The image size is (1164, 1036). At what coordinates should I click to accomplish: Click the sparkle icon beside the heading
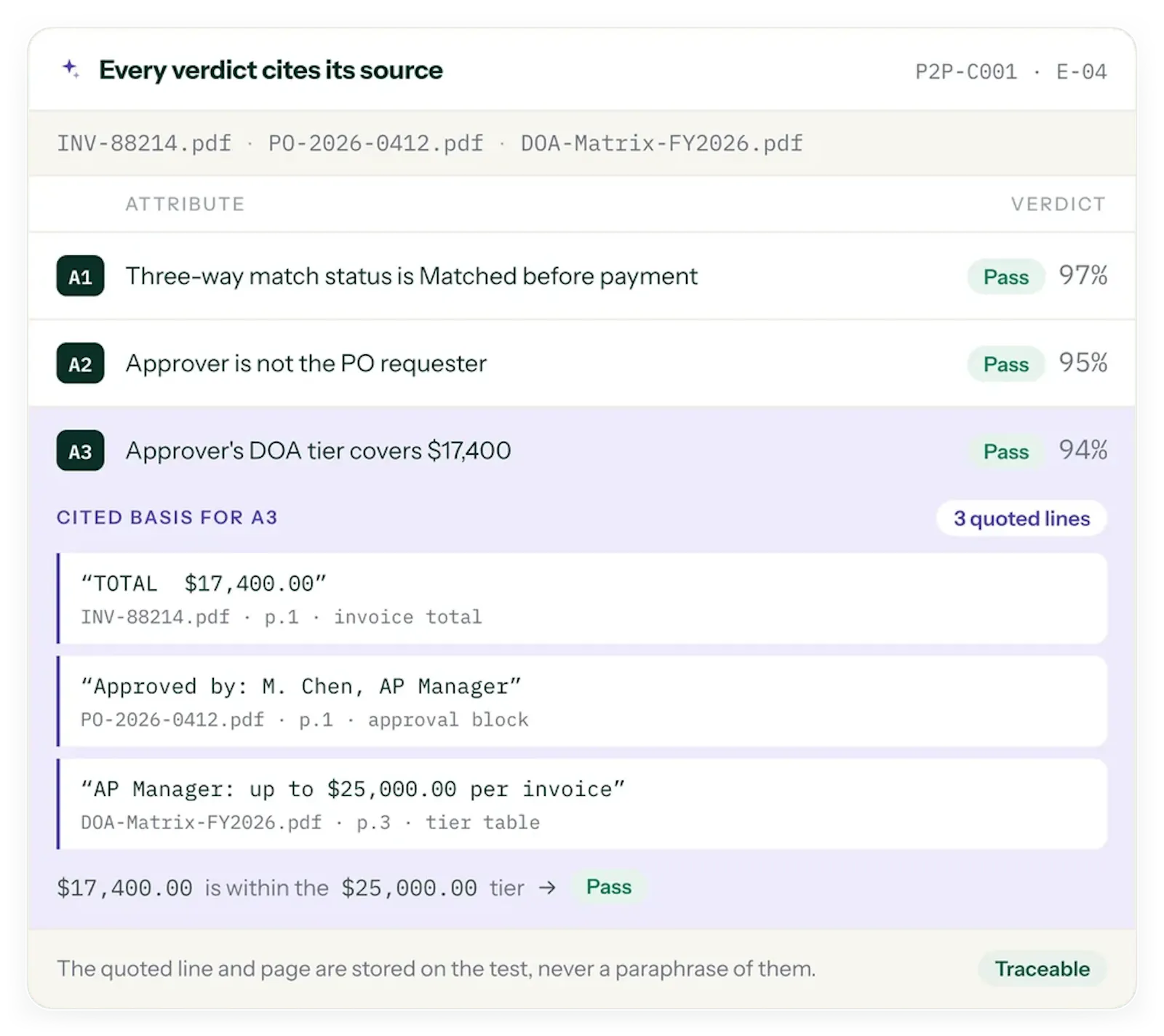(x=71, y=69)
